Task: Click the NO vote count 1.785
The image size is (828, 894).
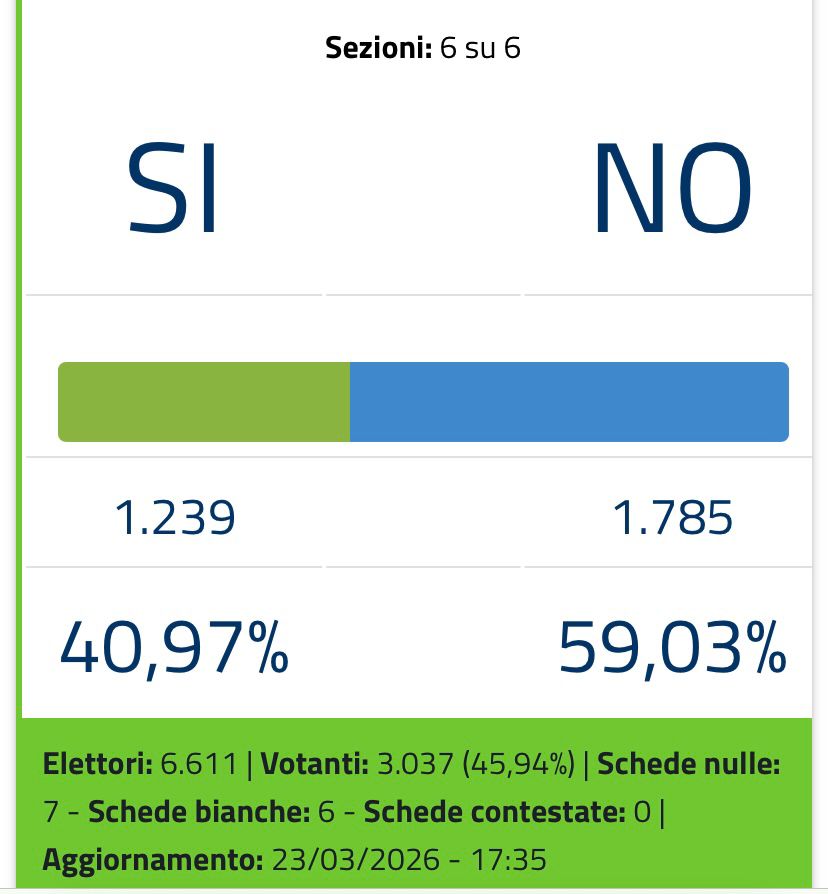Action: point(672,518)
